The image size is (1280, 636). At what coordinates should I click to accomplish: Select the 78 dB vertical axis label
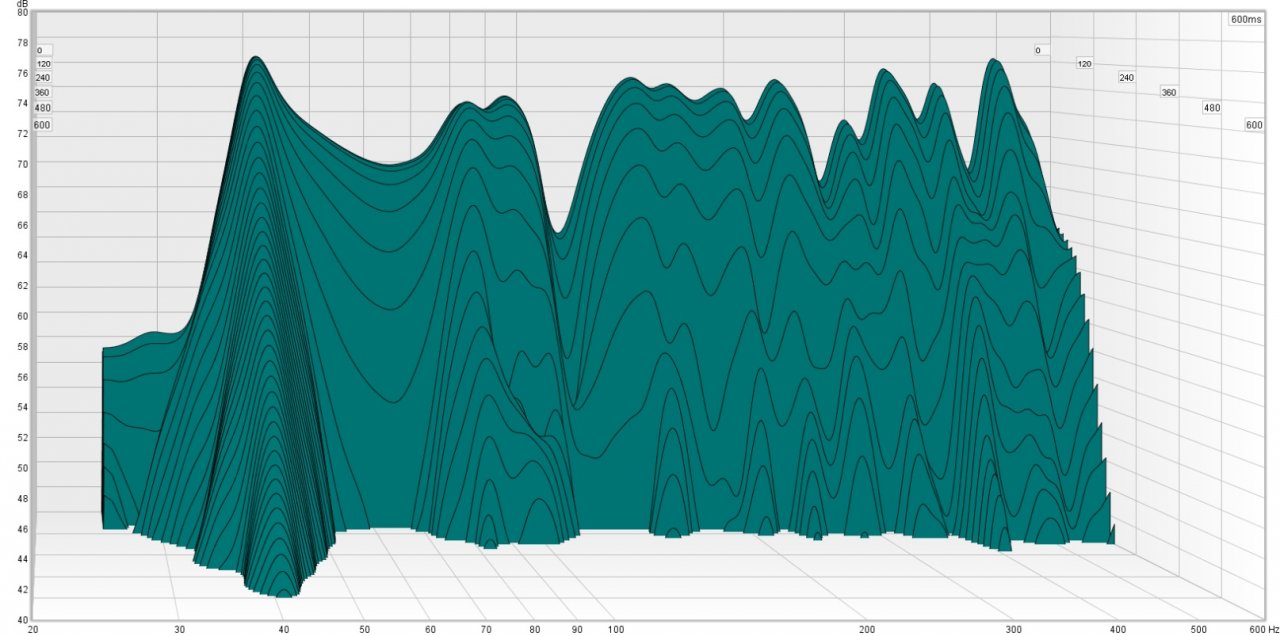pyautogui.click(x=22, y=43)
